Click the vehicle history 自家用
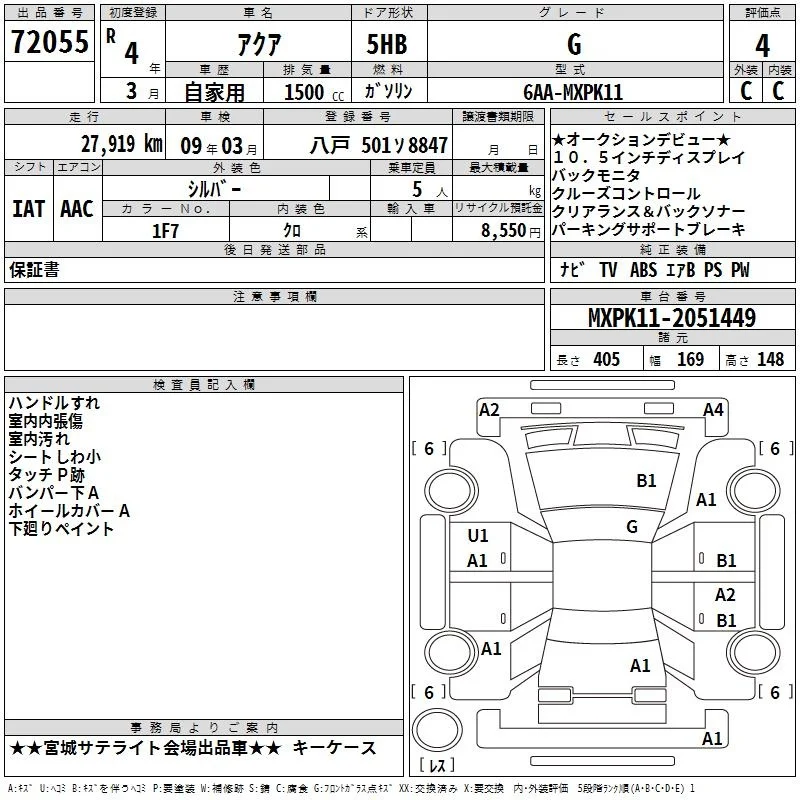 click(214, 92)
